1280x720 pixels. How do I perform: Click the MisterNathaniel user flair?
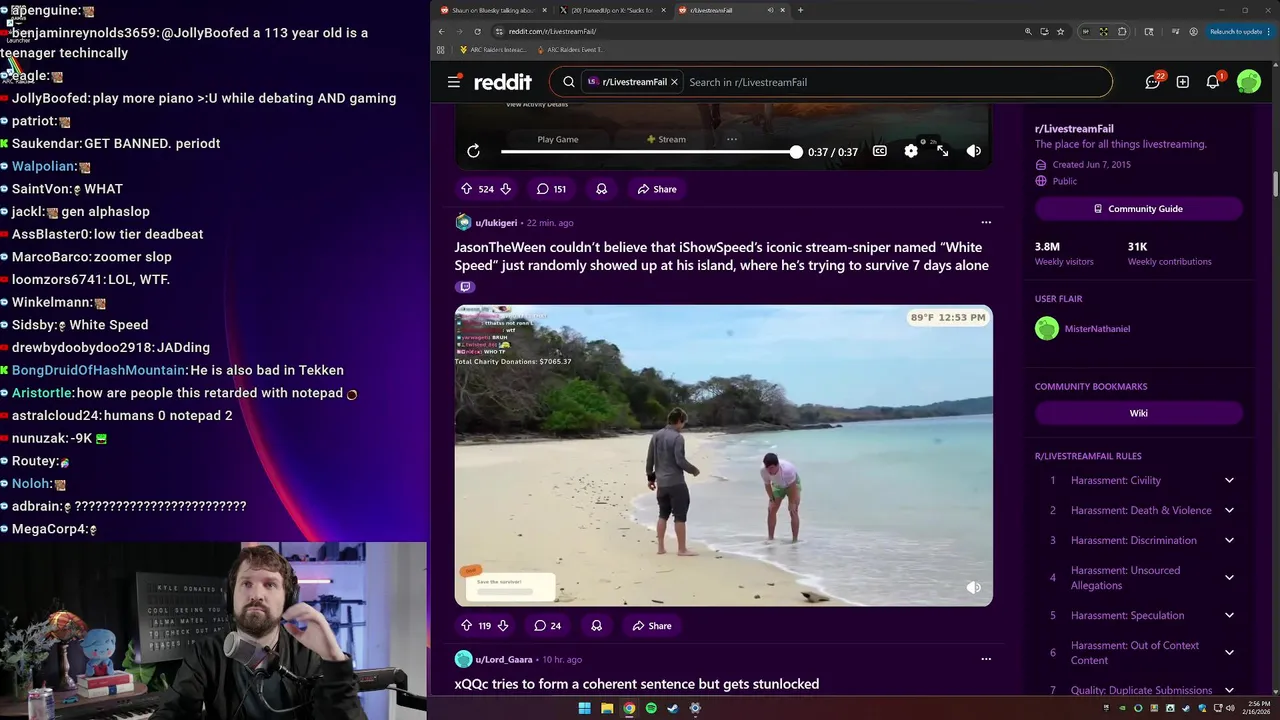[1097, 329]
